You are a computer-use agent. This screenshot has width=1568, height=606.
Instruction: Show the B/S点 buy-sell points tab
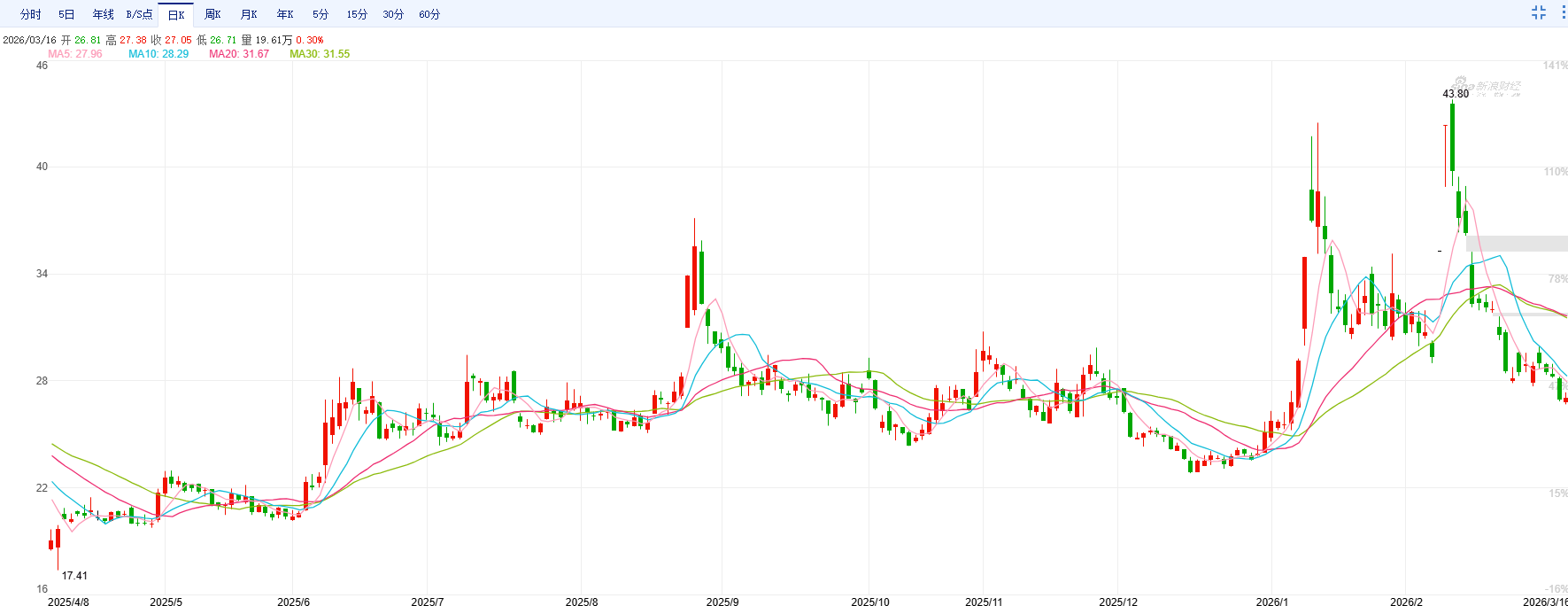pyautogui.click(x=139, y=14)
